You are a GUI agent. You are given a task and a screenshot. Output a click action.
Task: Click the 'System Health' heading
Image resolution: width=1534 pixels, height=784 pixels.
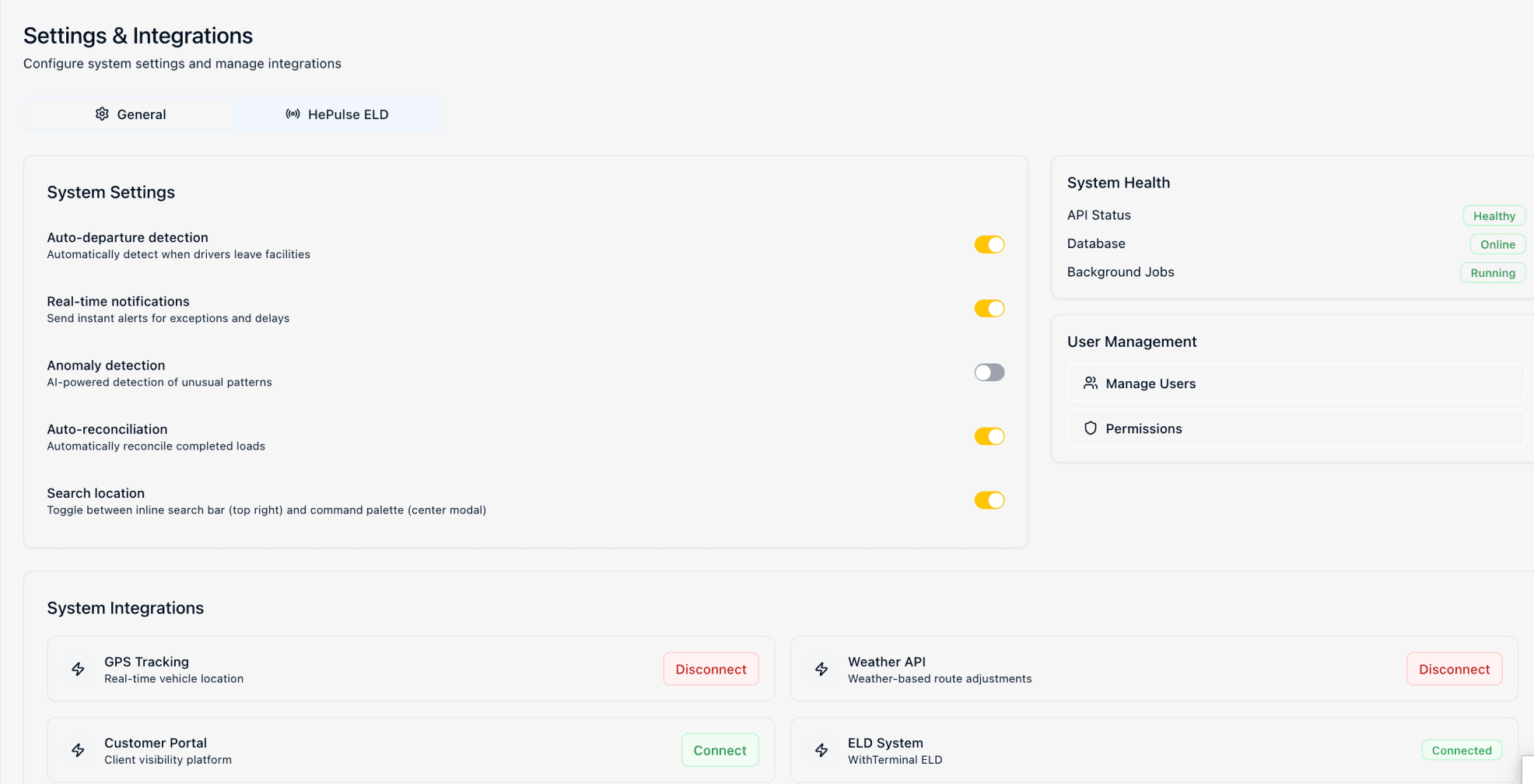1118,183
